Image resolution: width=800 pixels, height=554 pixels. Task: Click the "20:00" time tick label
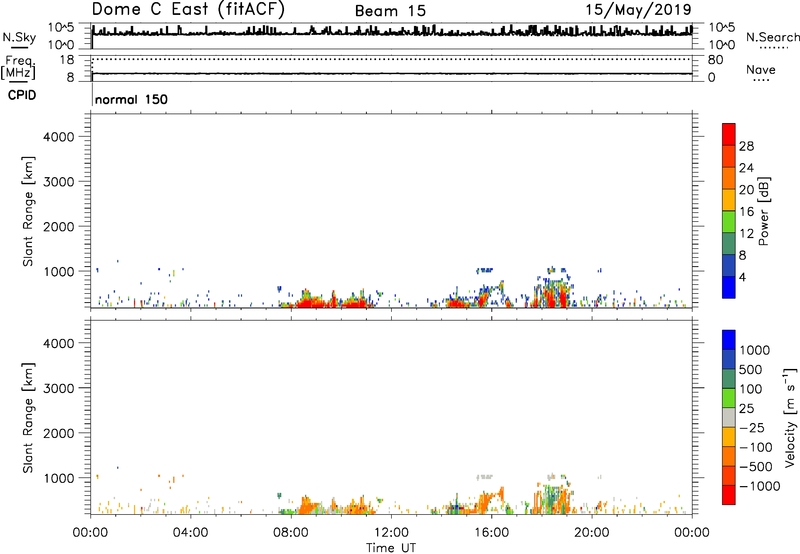click(x=592, y=533)
